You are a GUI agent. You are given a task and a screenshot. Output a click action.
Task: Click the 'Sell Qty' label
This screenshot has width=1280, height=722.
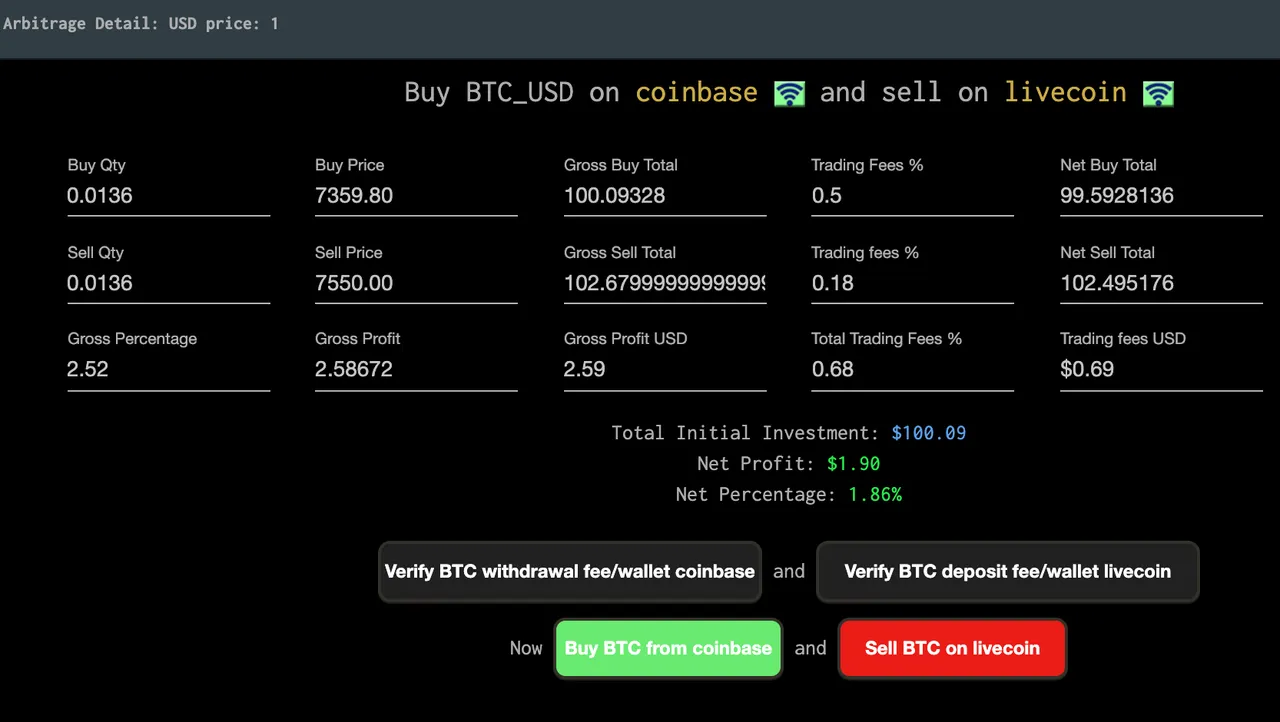click(x=96, y=253)
